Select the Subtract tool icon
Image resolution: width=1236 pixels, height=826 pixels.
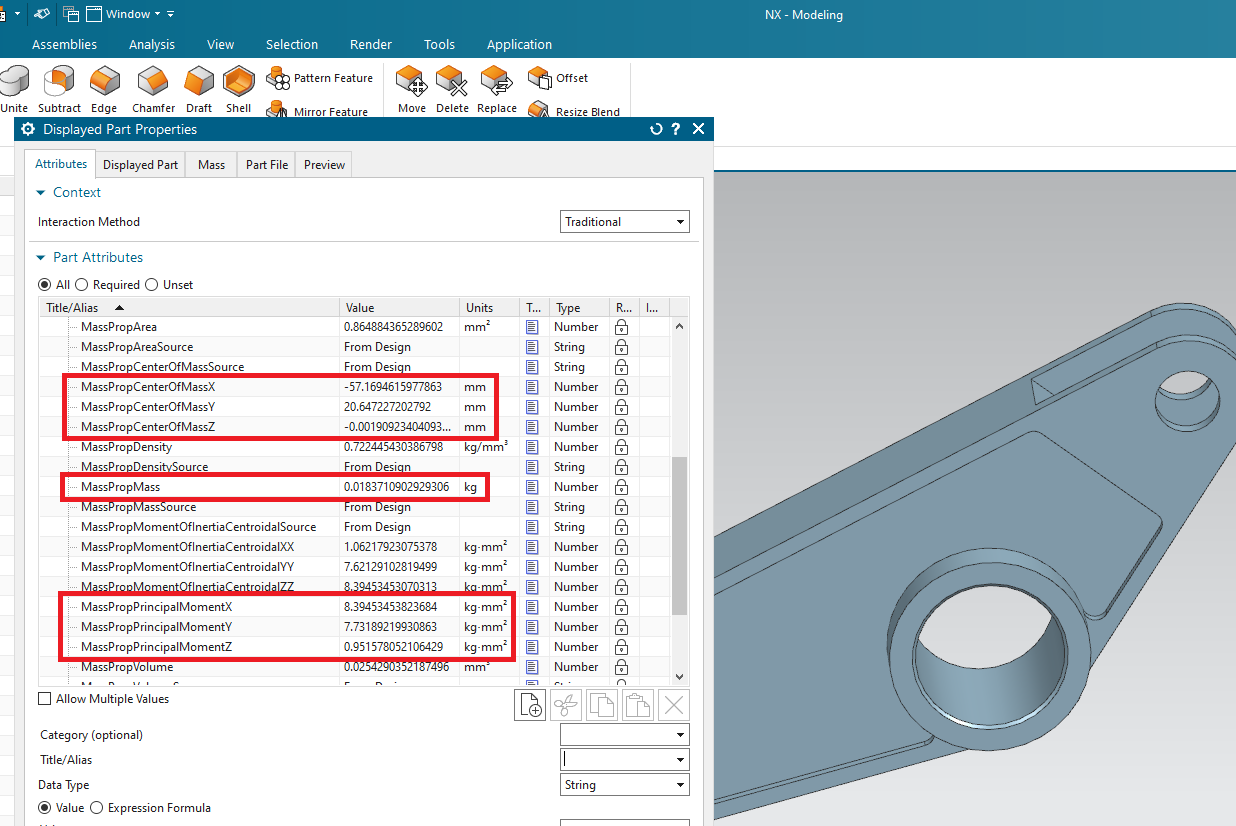tap(60, 81)
